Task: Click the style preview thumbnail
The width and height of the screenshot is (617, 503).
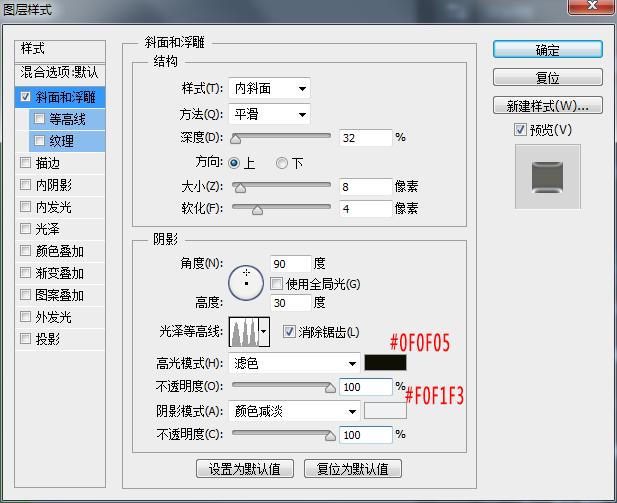Action: point(547,176)
